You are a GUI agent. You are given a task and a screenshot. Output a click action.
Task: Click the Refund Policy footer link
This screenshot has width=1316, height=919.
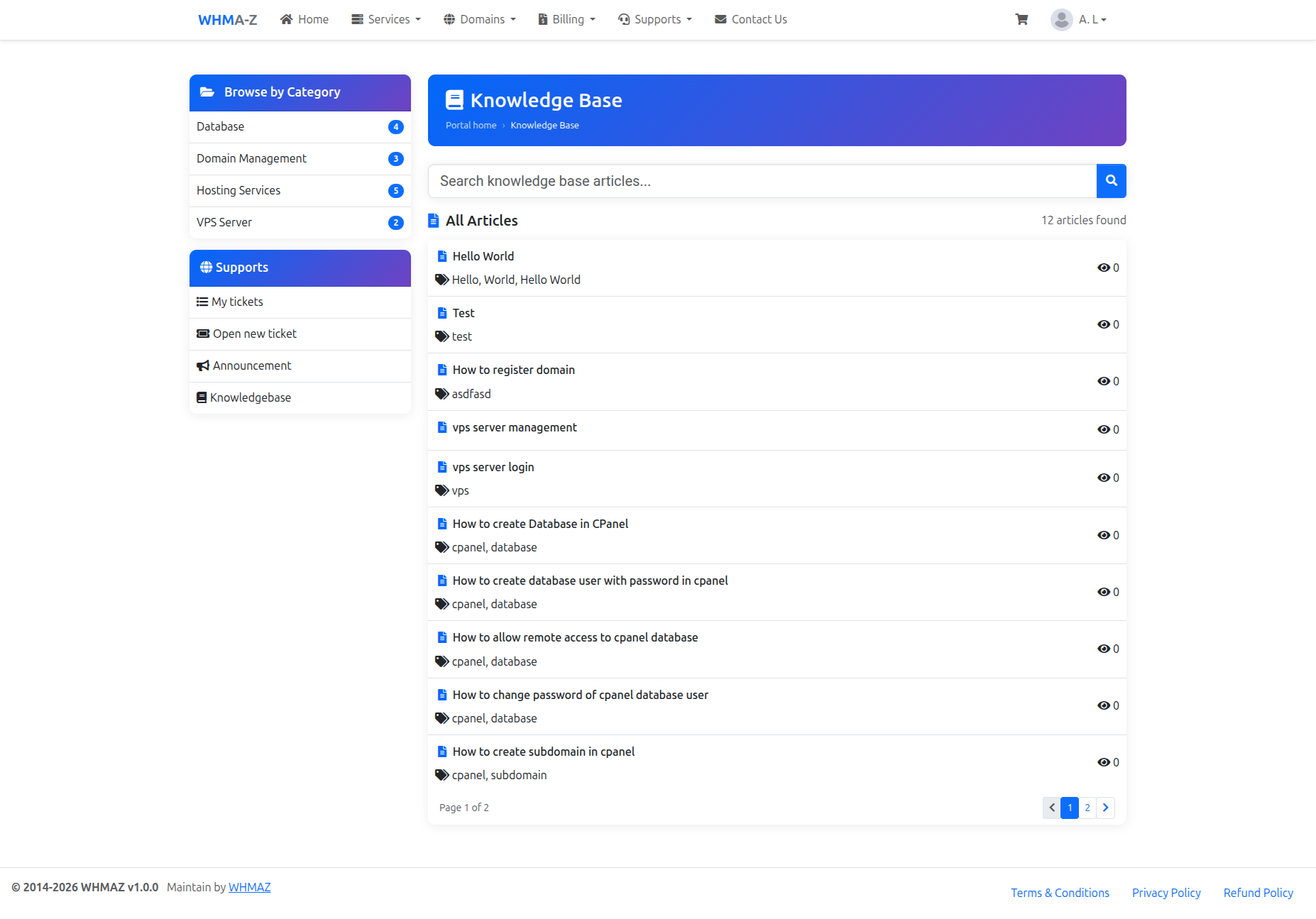[1257, 892]
